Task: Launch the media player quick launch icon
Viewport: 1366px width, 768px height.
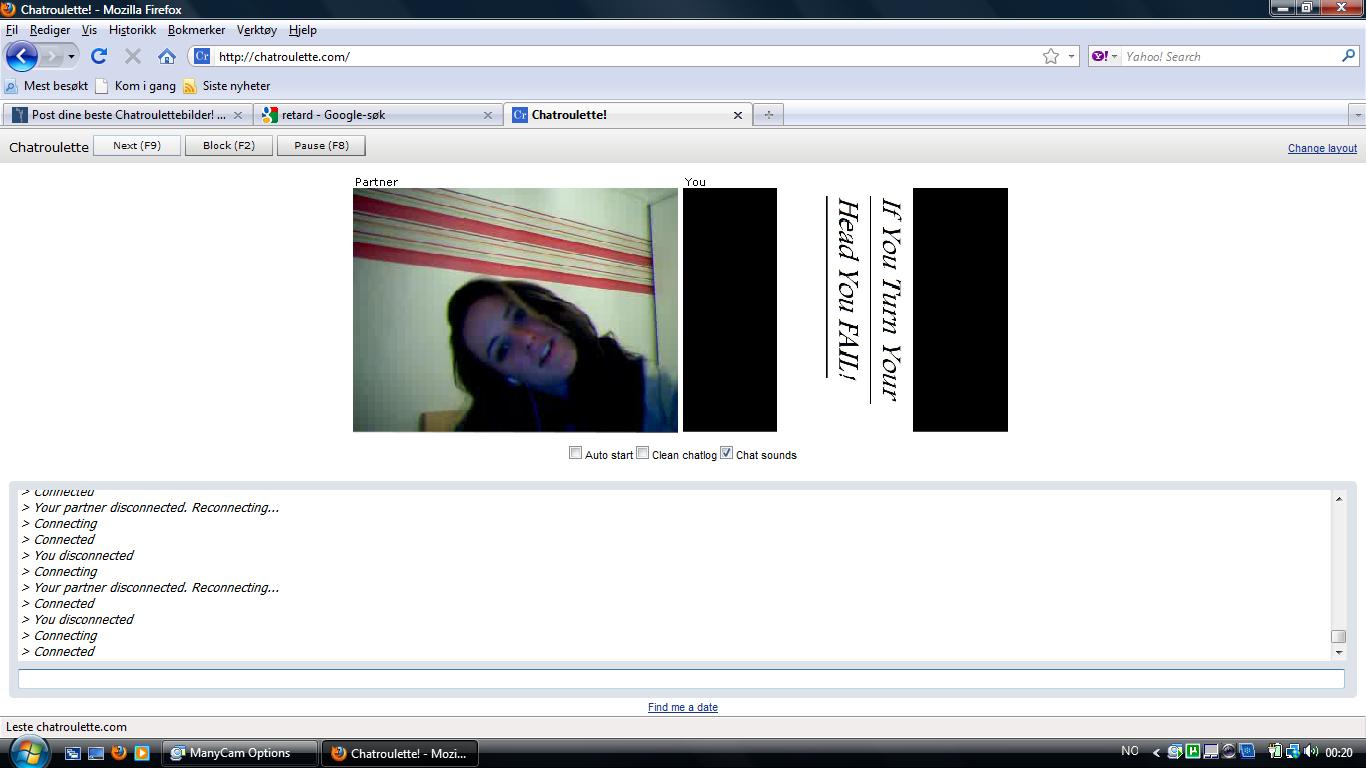Action: click(142, 753)
